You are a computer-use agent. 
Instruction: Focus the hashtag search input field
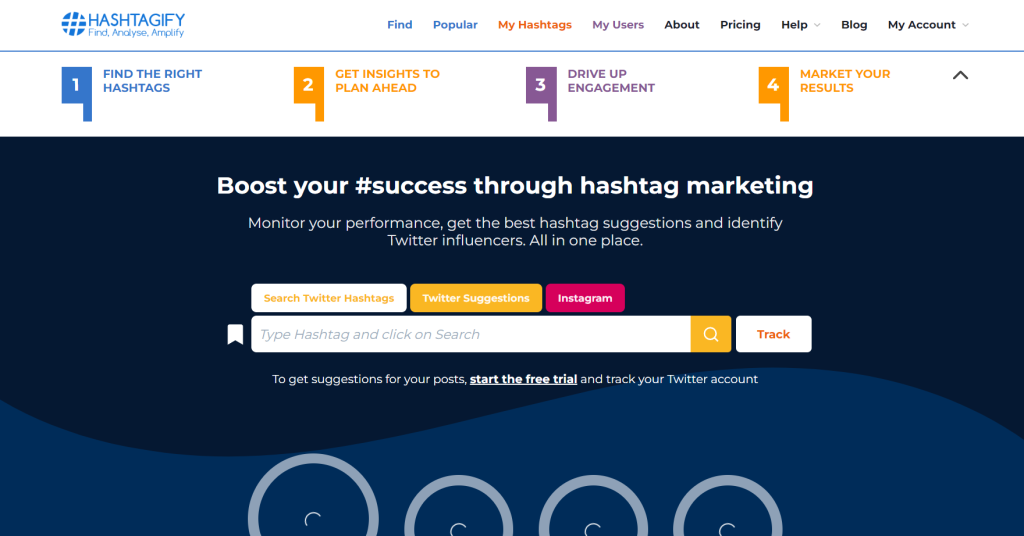[x=471, y=334]
